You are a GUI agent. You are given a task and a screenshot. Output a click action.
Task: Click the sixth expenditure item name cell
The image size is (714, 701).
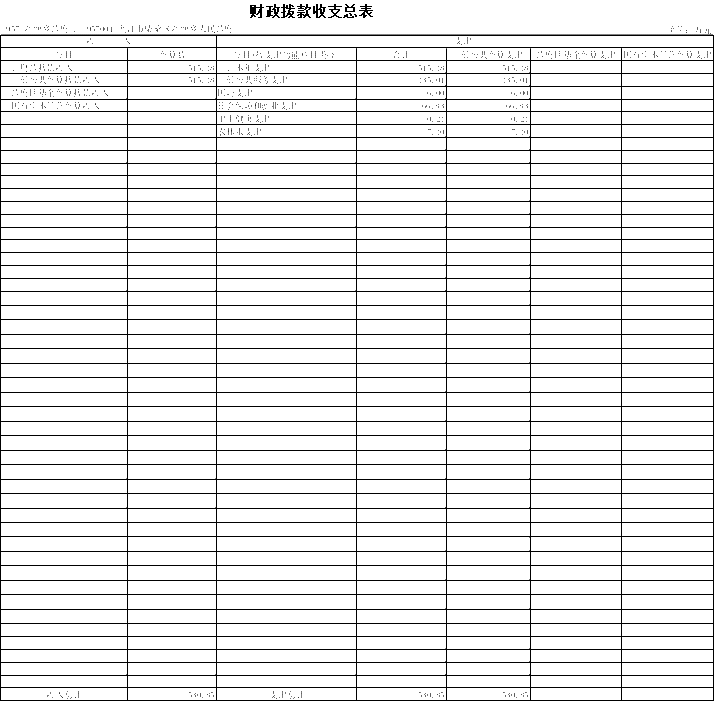pyautogui.click(x=286, y=131)
